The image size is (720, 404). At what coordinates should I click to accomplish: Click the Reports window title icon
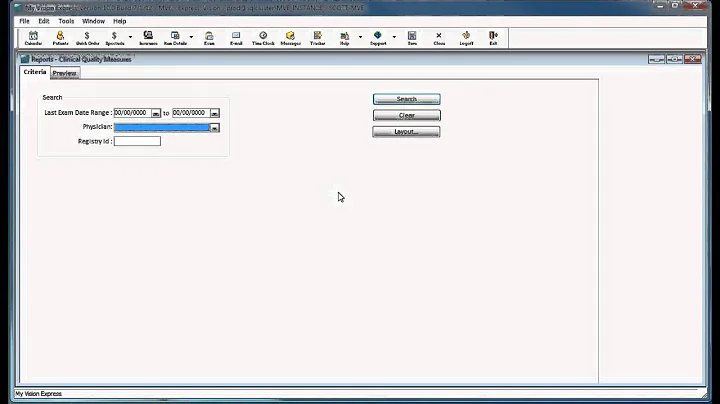tap(25, 59)
